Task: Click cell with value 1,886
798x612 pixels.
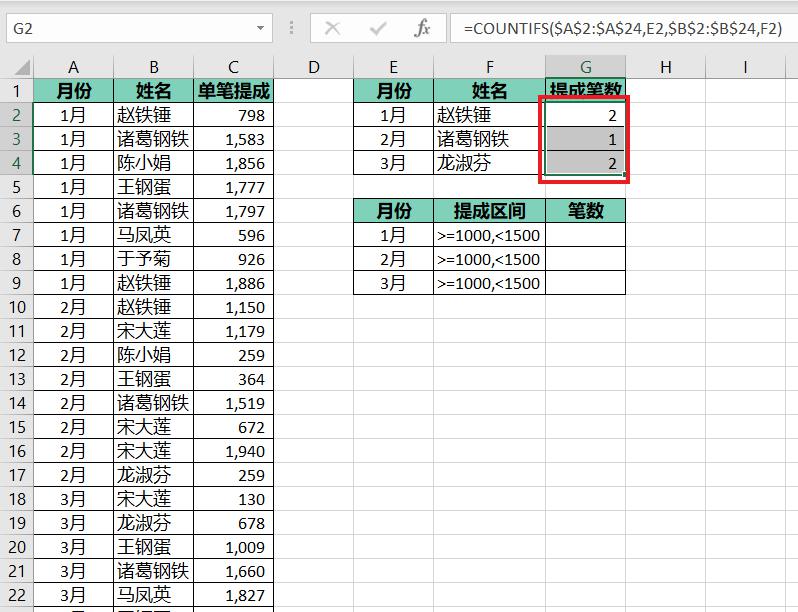Action: click(x=234, y=283)
